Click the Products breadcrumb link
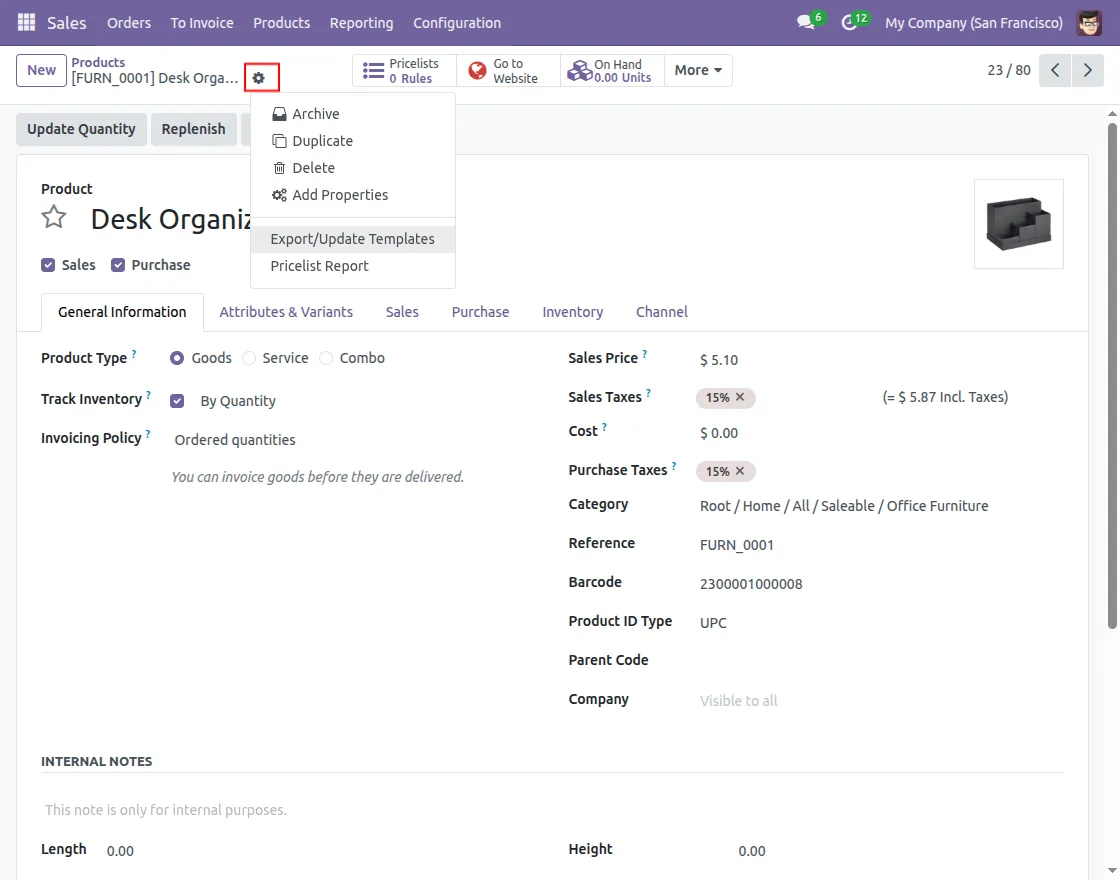The image size is (1120, 880). tap(98, 62)
